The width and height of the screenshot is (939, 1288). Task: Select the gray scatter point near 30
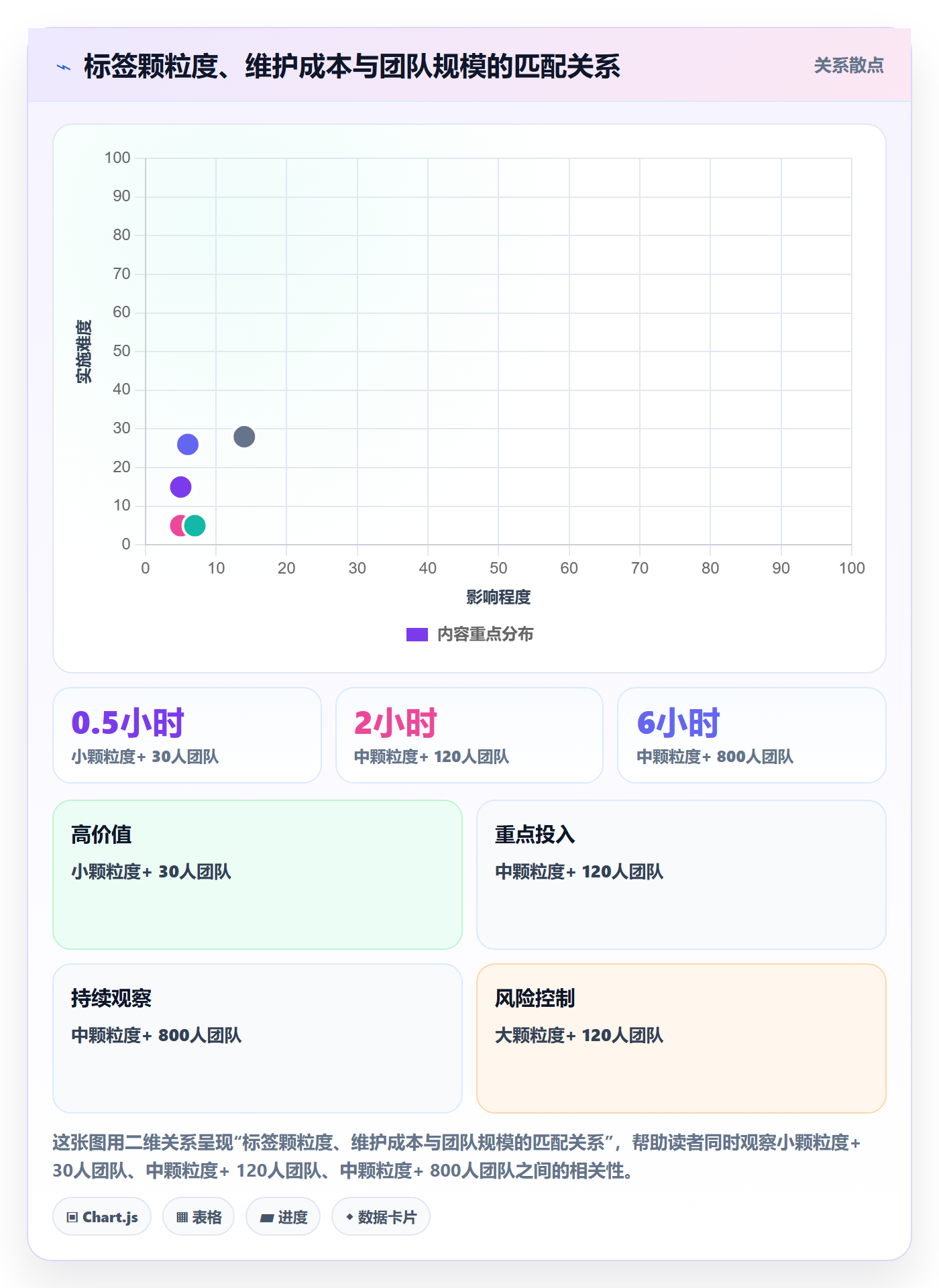point(244,437)
